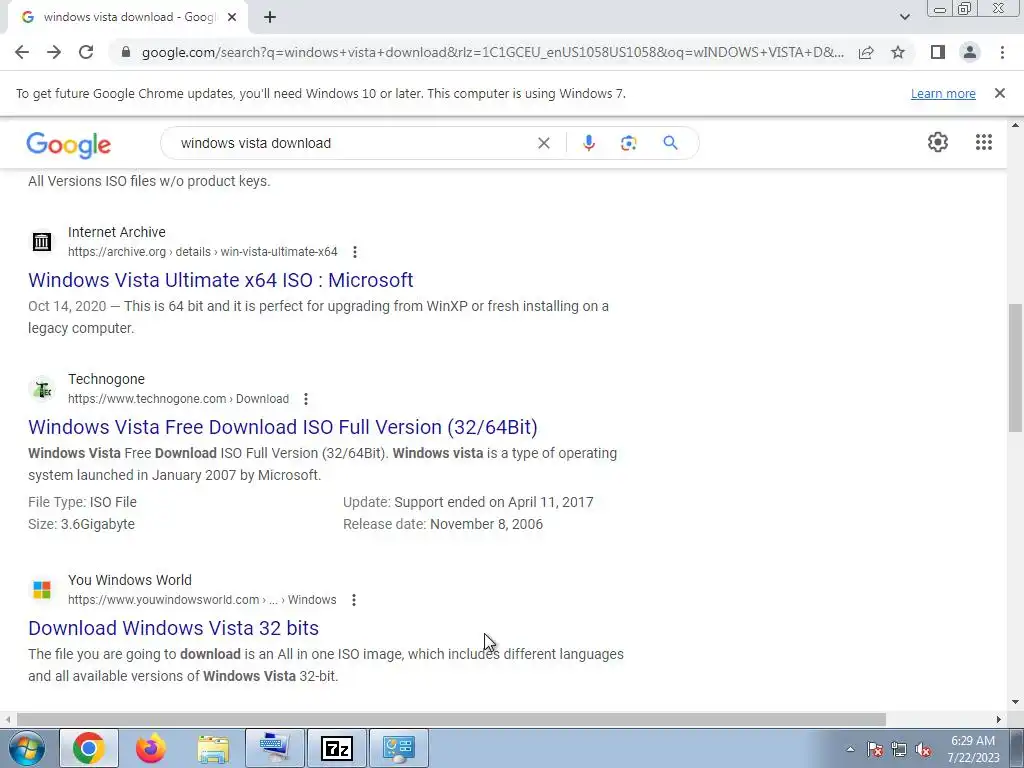Close the windows vista download tab
This screenshot has height=768, width=1024.
coord(232,18)
